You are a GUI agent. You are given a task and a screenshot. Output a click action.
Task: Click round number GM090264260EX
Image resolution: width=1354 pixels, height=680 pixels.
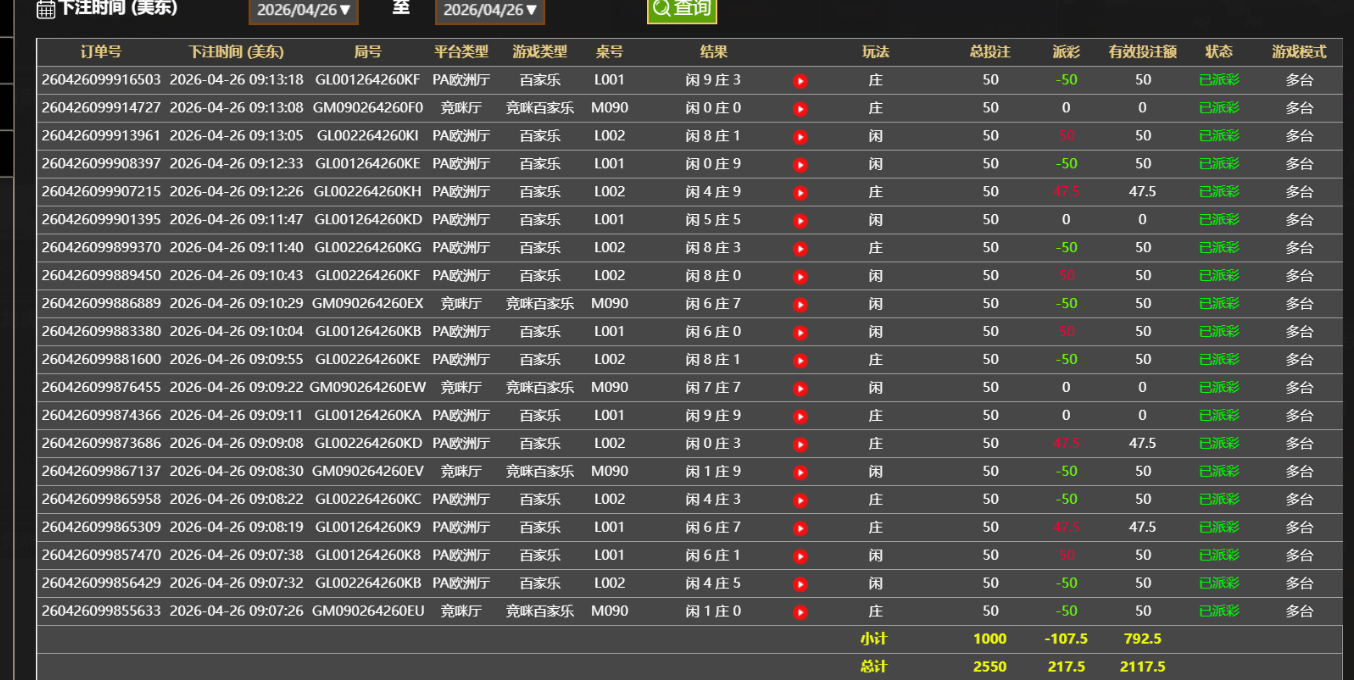click(x=368, y=304)
